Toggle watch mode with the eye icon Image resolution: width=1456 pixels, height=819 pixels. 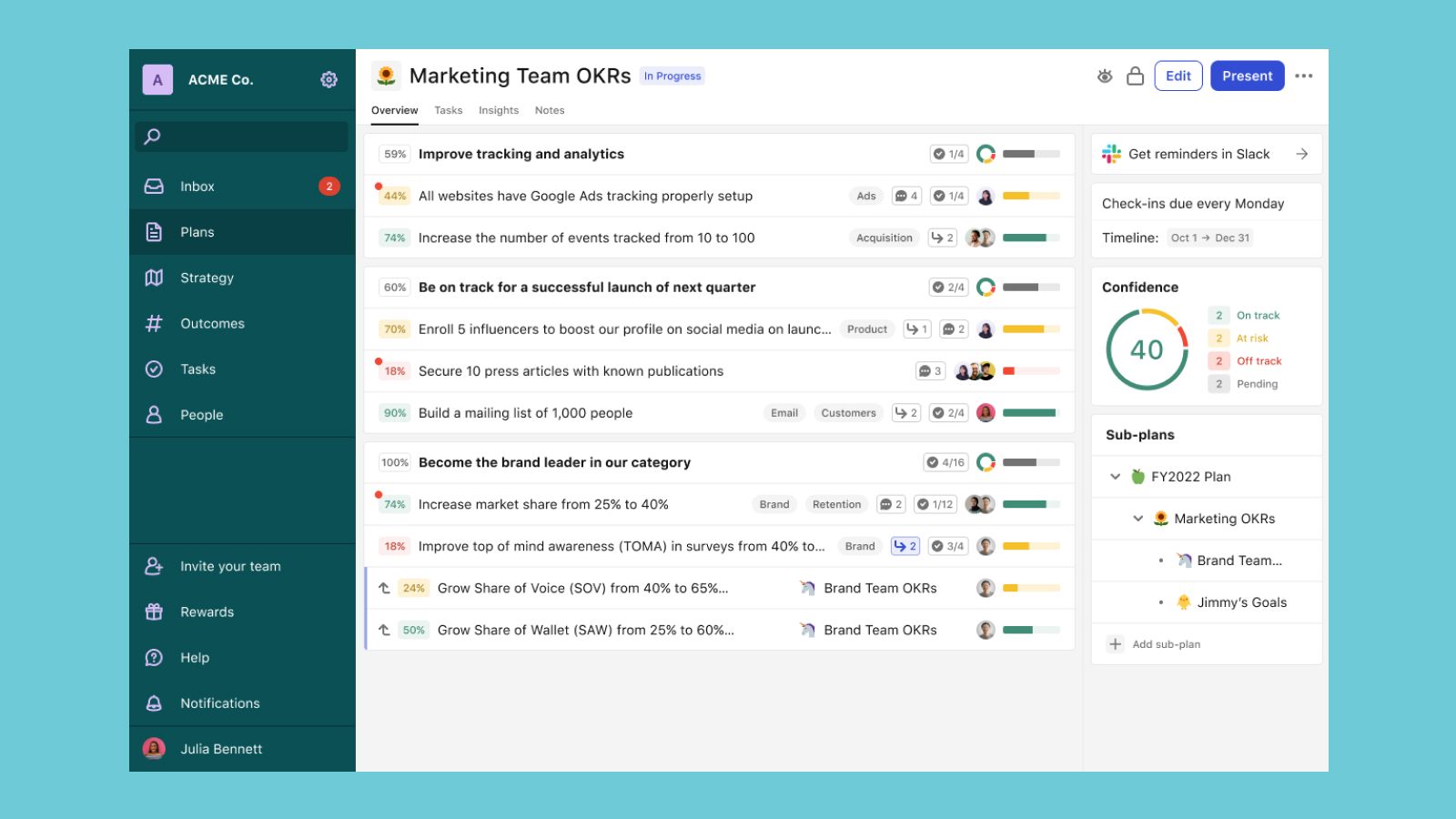click(1104, 76)
